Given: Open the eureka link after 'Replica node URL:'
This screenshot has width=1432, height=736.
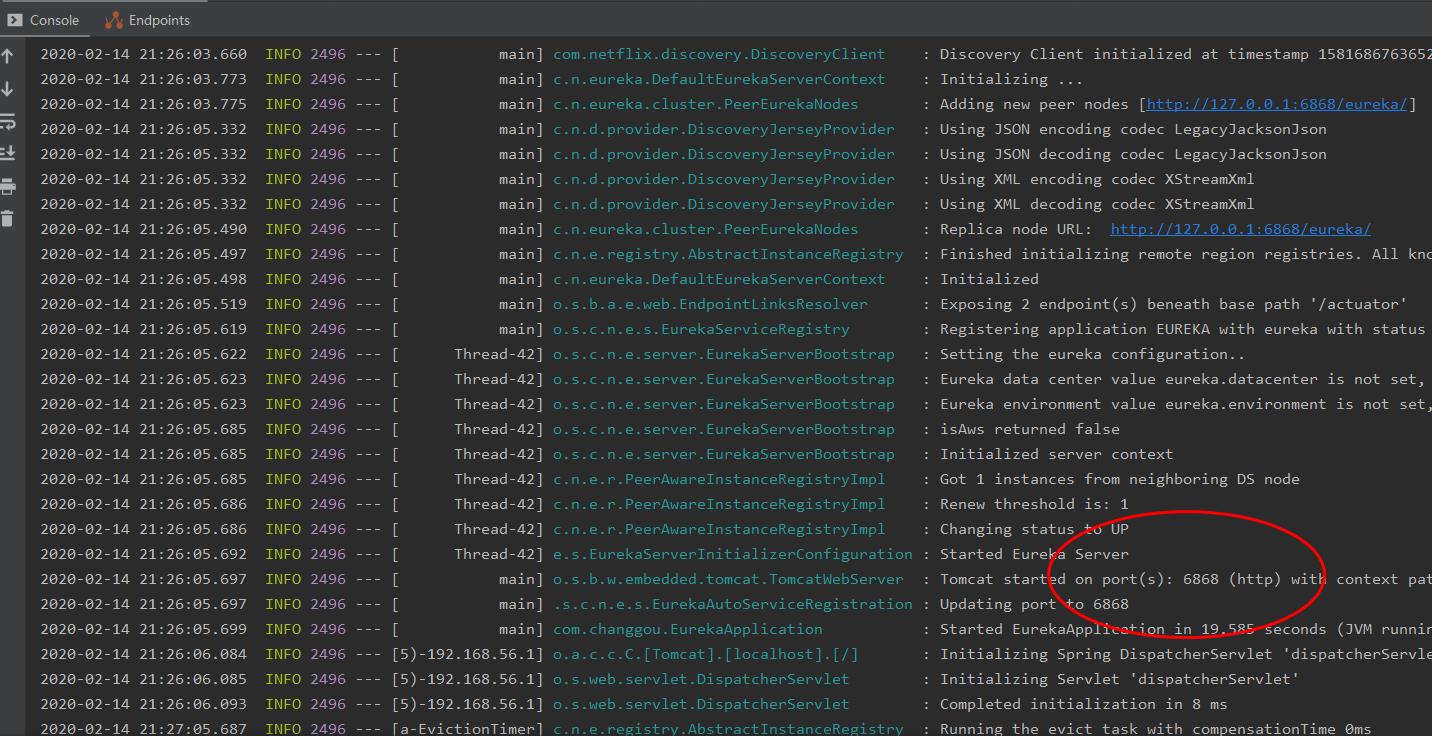Looking at the screenshot, I should coord(1240,229).
